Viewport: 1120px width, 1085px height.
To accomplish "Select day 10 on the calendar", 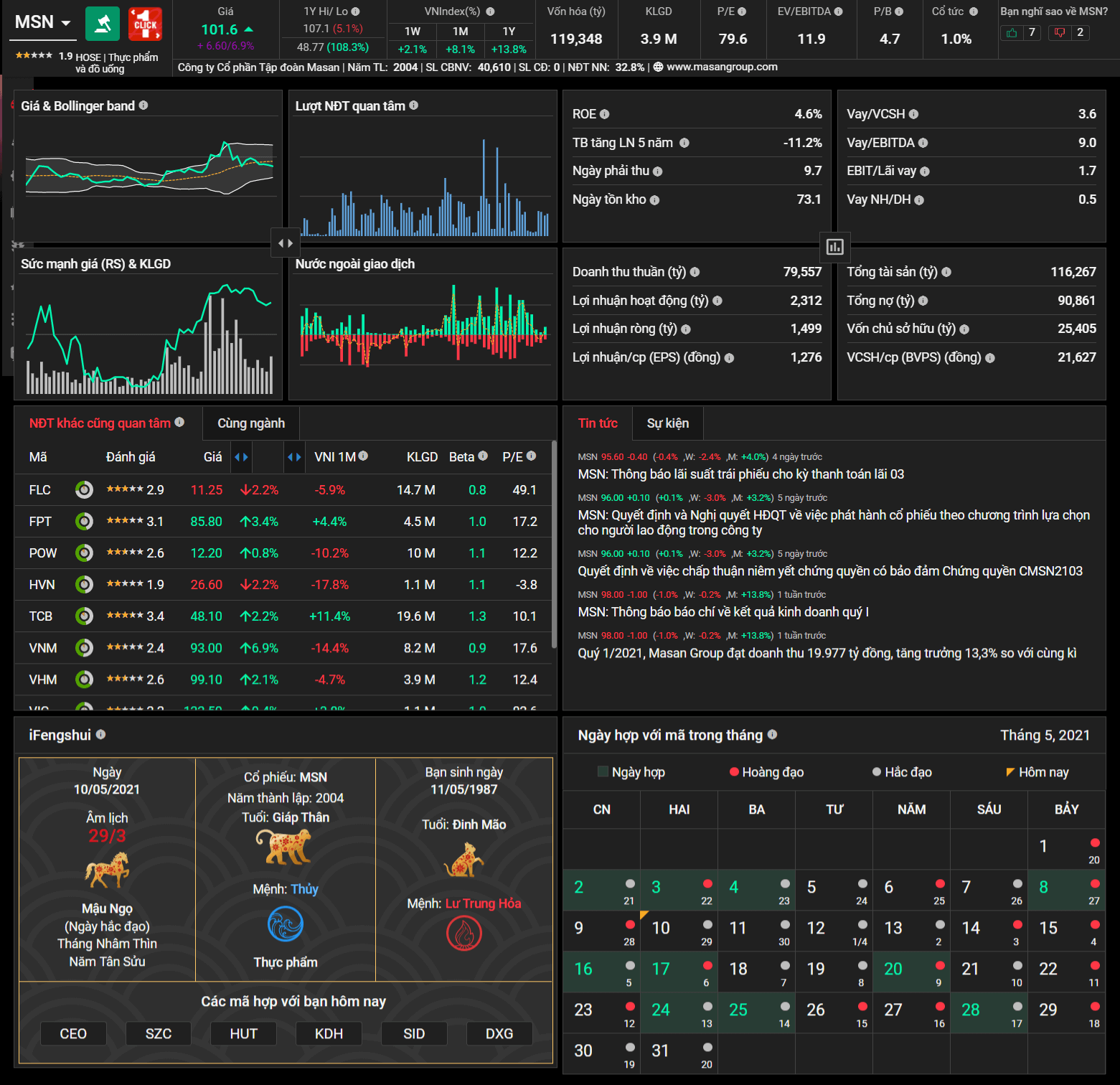I will tap(679, 930).
